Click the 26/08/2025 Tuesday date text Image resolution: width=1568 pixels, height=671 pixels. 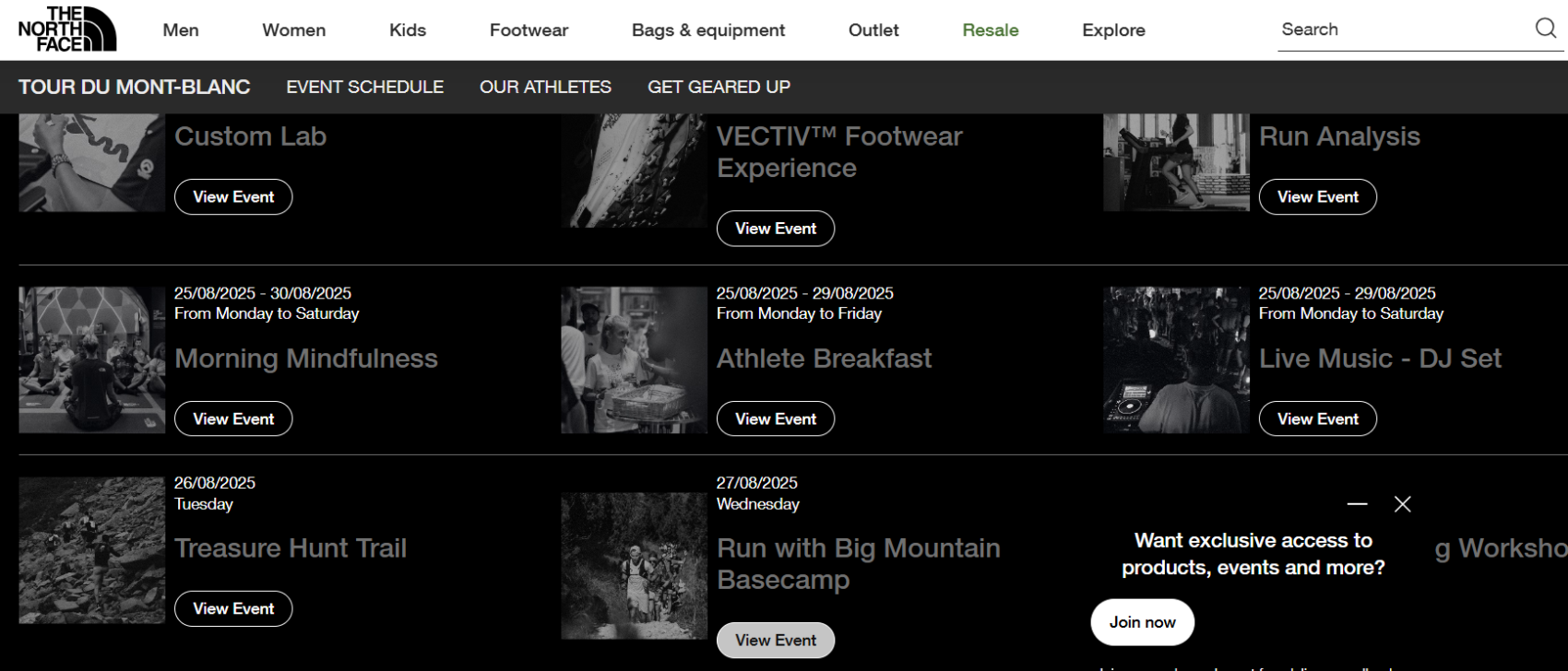pos(215,493)
